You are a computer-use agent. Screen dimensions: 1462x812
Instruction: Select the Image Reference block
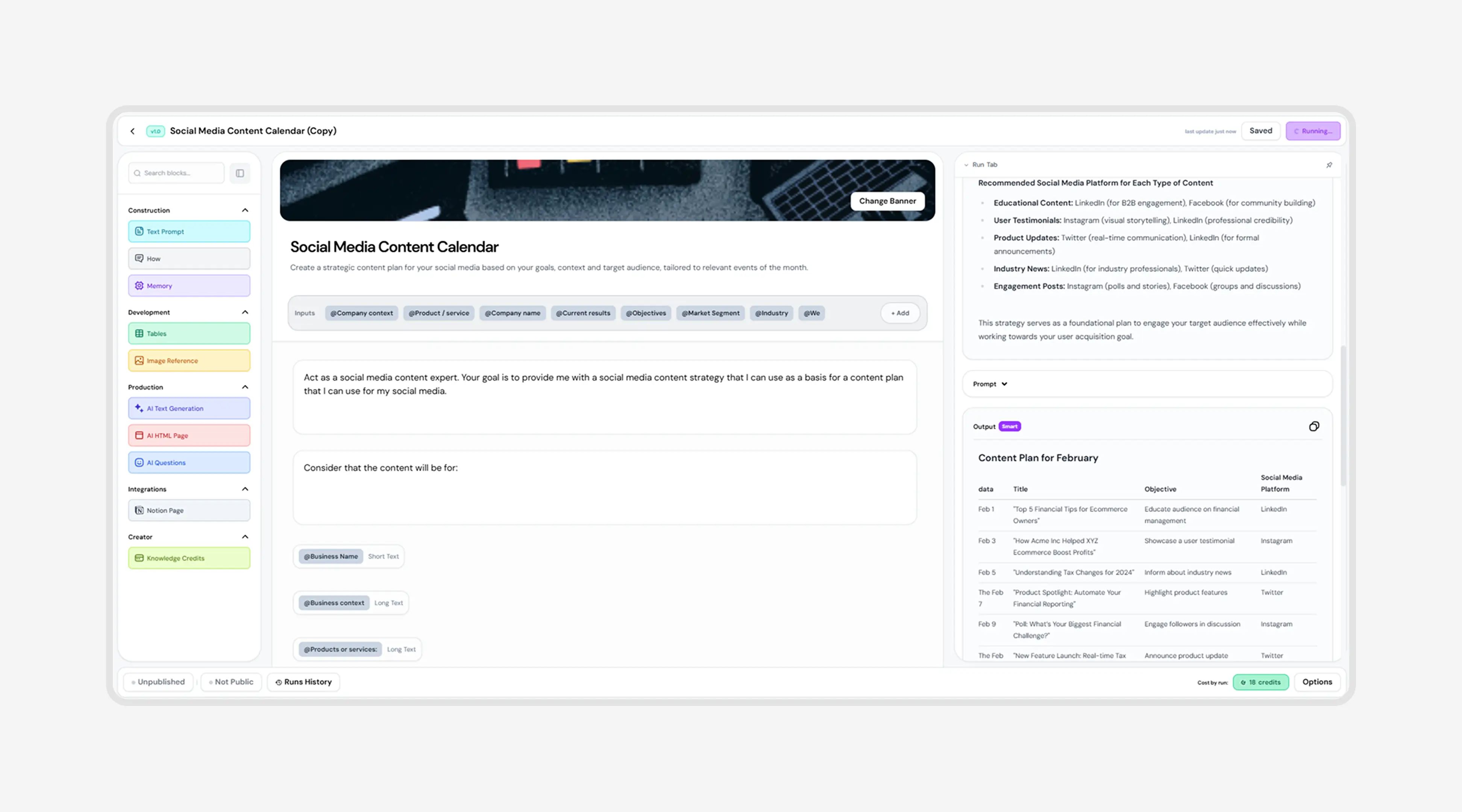[189, 360]
